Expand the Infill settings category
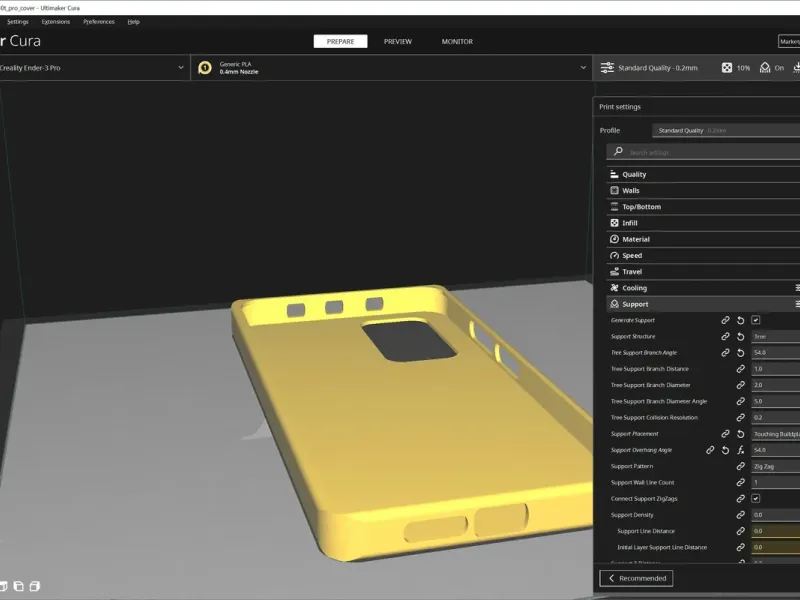 tap(703, 223)
